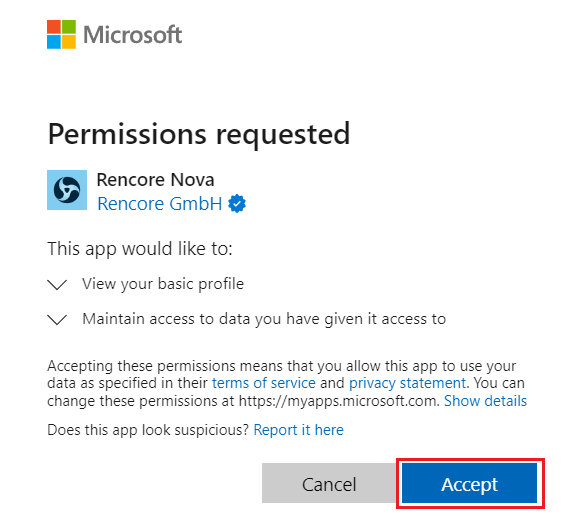This screenshot has width=586, height=530.
Task: Click the This app would like to text
Action: [x=140, y=249]
